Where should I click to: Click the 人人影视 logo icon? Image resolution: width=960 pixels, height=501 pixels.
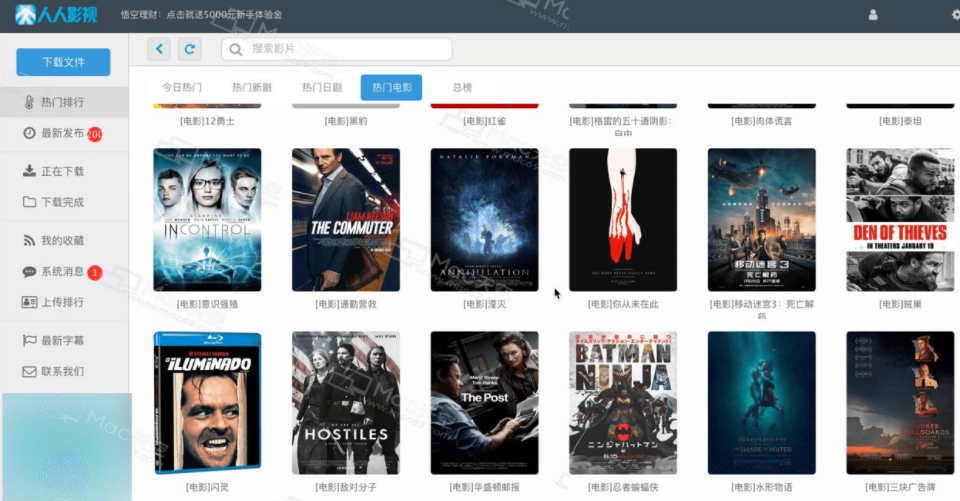pyautogui.click(x=25, y=14)
